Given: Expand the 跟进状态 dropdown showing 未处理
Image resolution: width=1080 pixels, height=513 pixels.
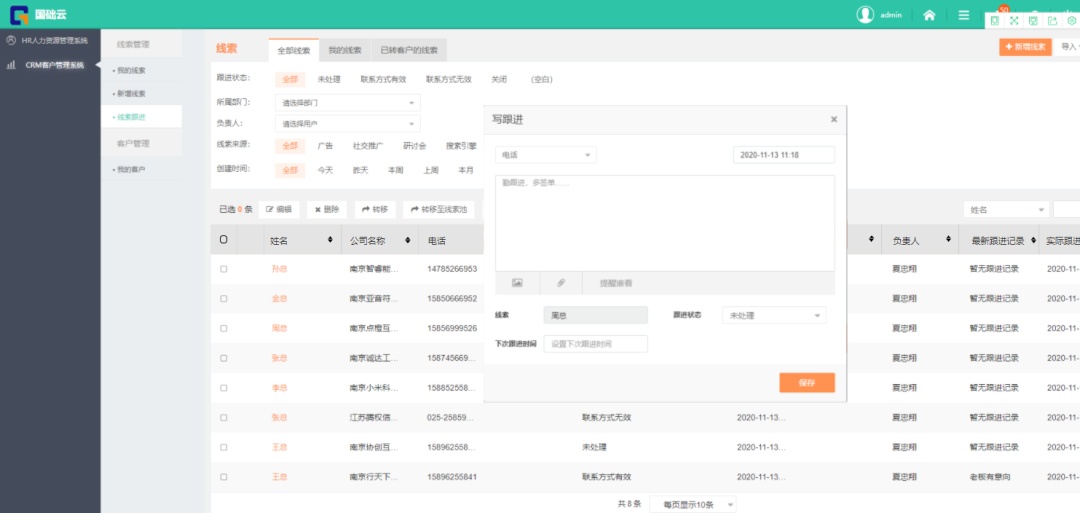Looking at the screenshot, I should pos(775,315).
